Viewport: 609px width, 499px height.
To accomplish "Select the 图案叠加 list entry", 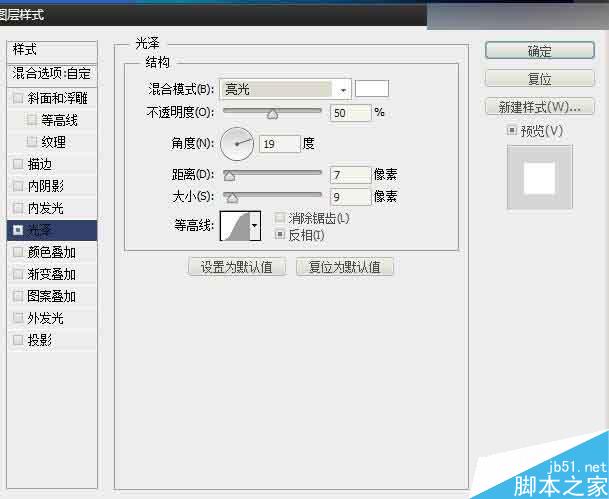I will tap(52, 296).
